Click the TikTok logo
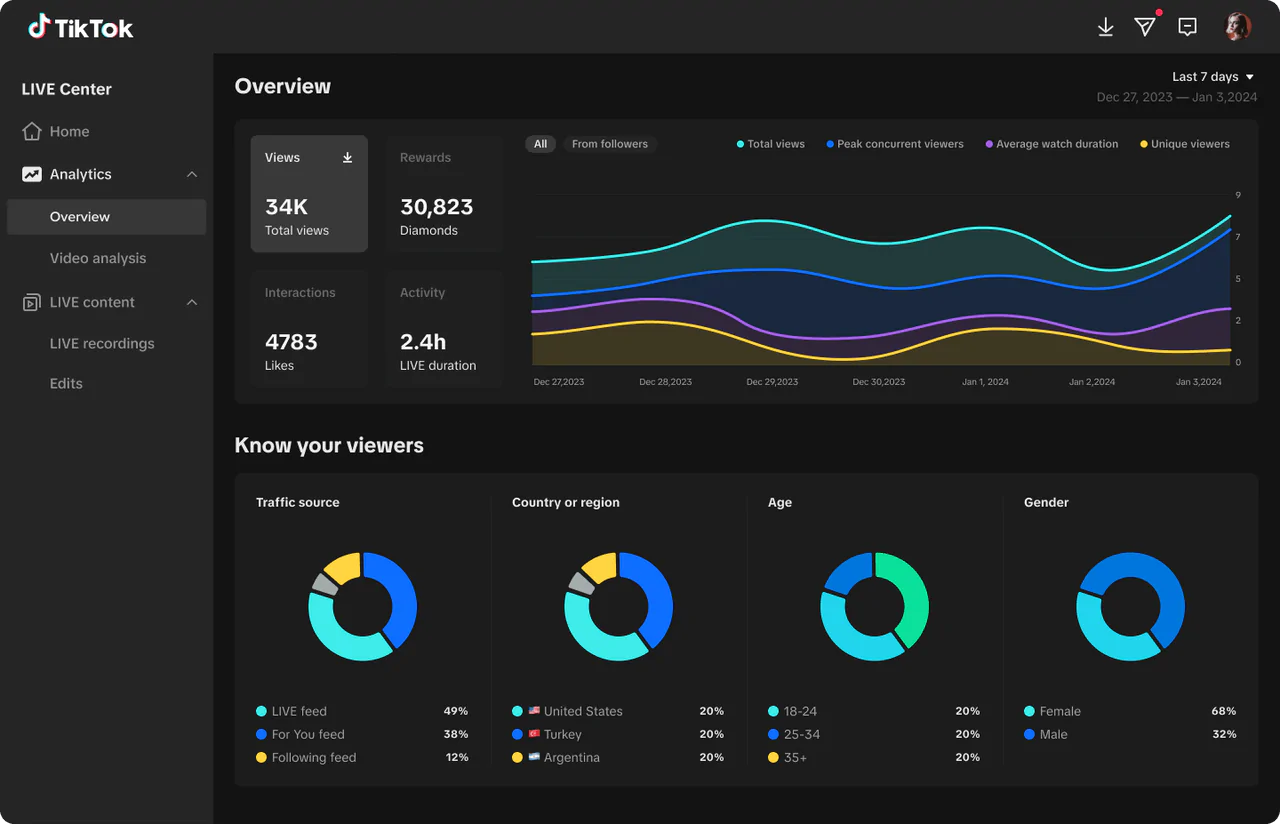Viewport: 1280px width, 824px height. (80, 27)
